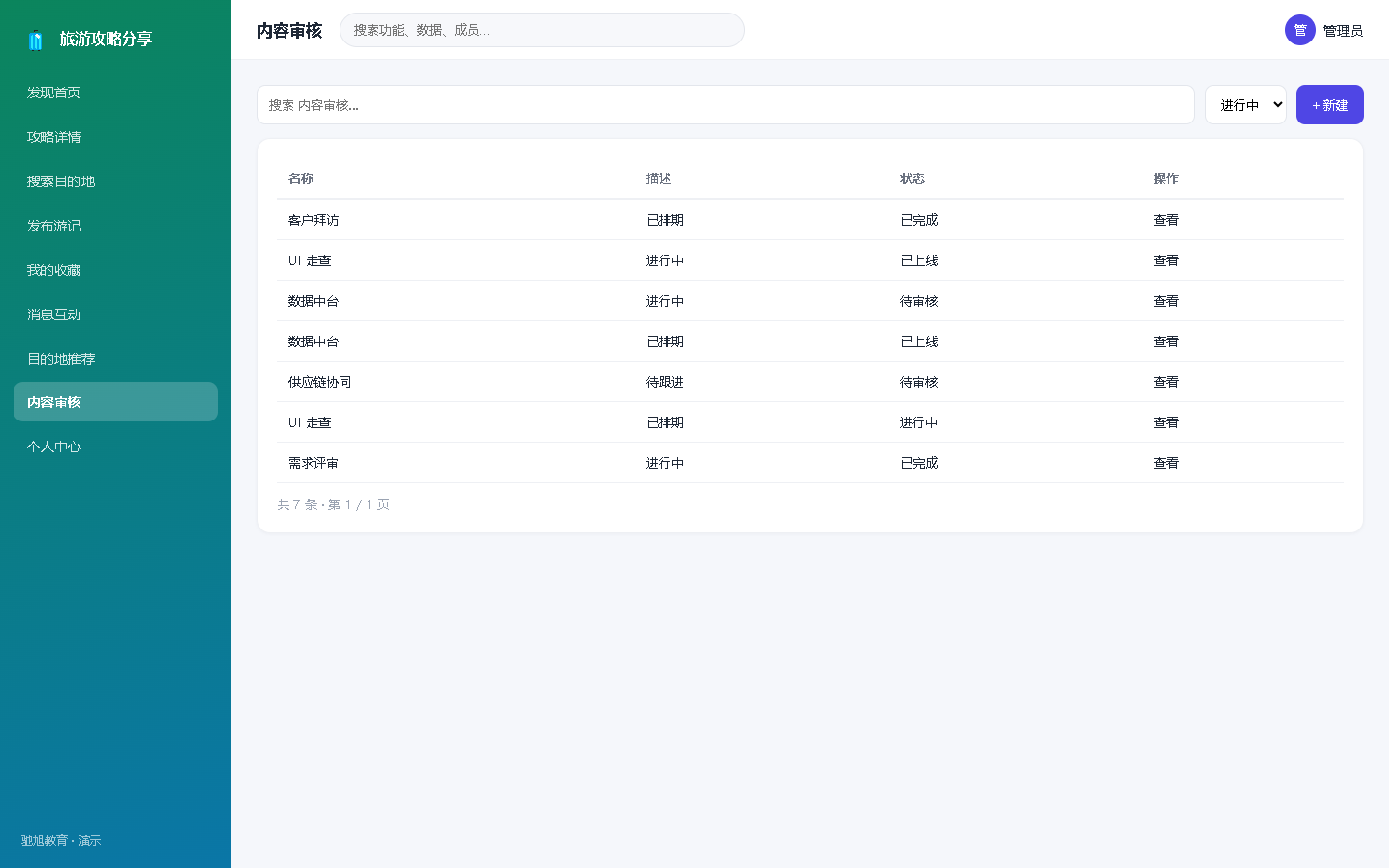Click 查看 for 需求评审 row
Screen dimensions: 1389x868
pyautogui.click(x=1165, y=463)
